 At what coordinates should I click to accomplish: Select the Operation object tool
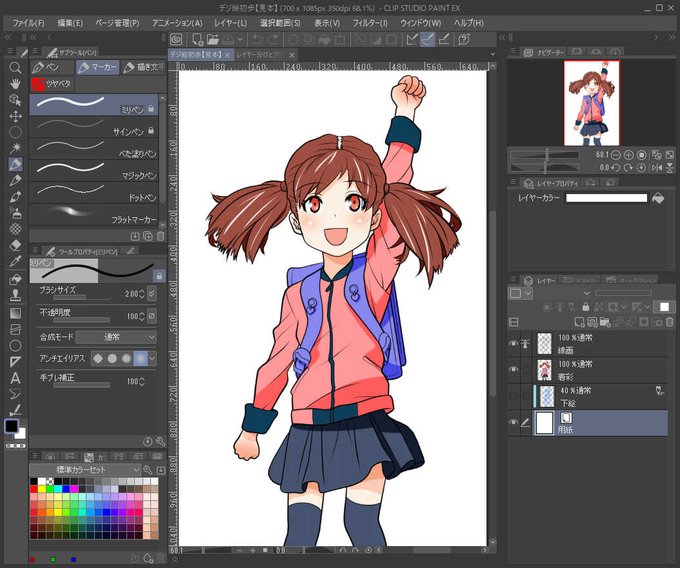[15, 100]
